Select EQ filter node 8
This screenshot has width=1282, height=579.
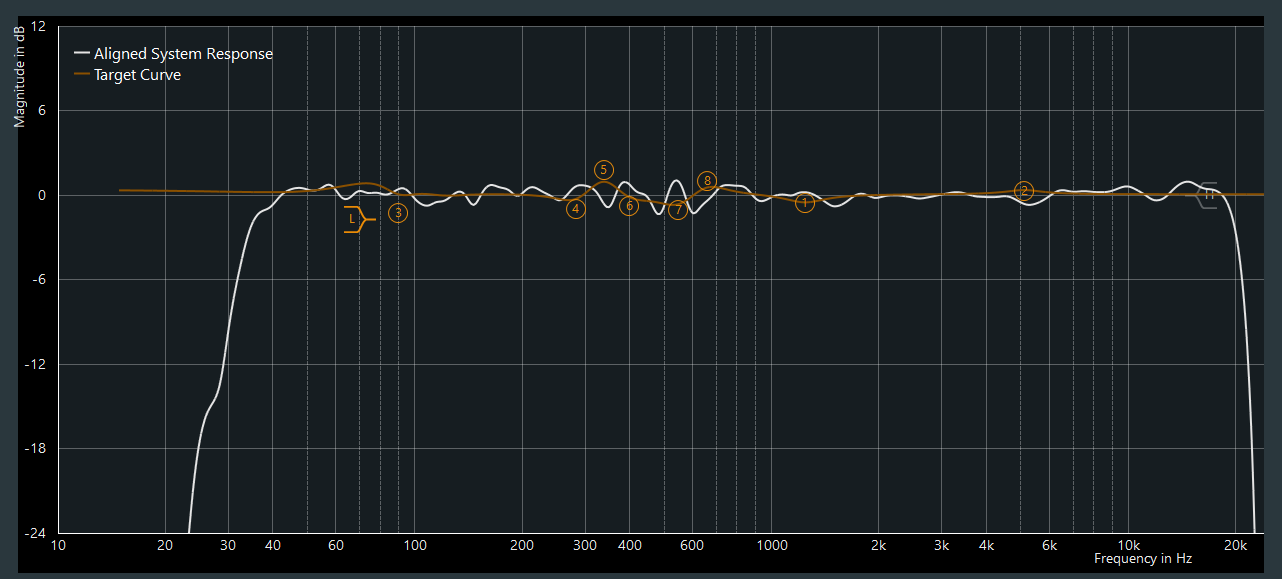click(x=707, y=181)
